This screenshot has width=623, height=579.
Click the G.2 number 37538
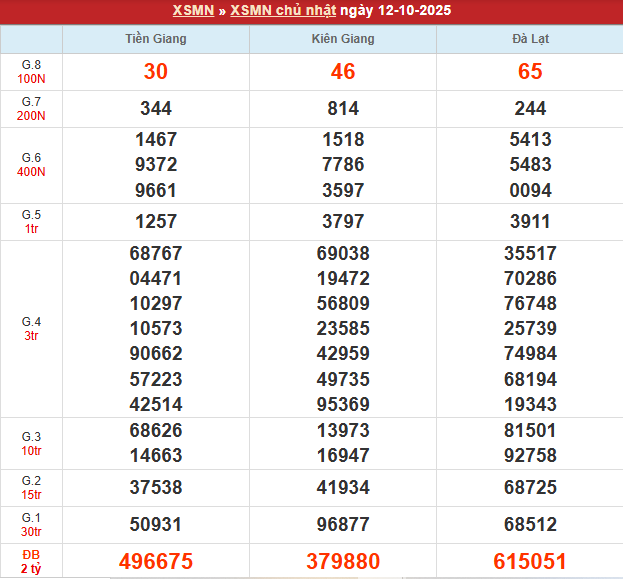tap(155, 487)
